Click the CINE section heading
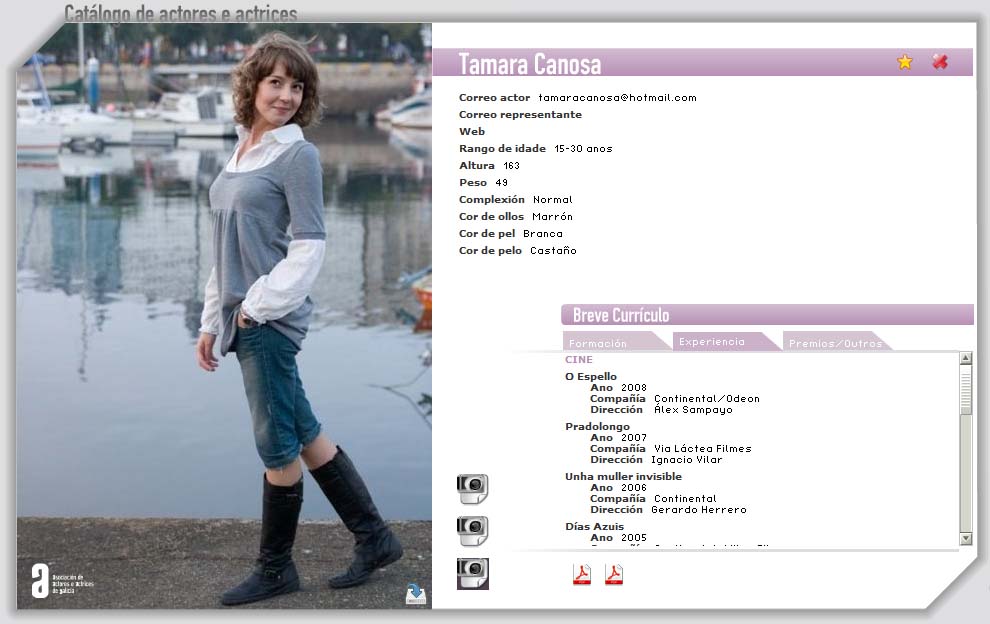Viewport: 990px width, 624px height. (579, 359)
